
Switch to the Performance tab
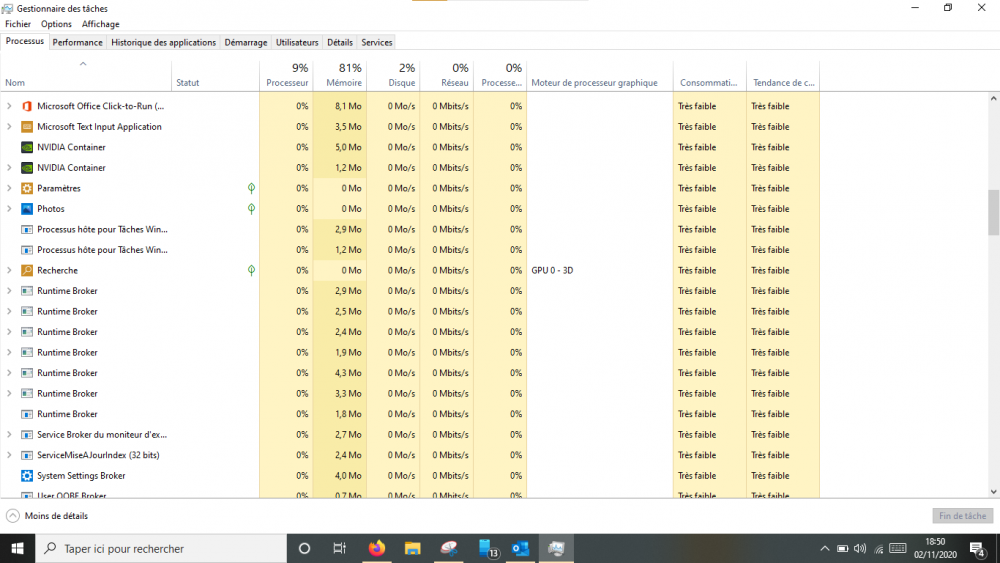coord(77,42)
